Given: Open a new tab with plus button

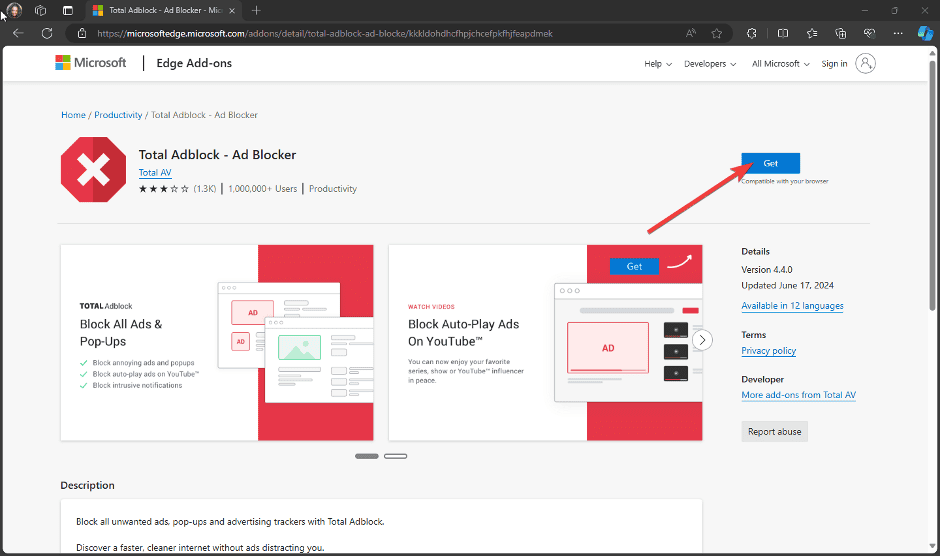Looking at the screenshot, I should point(256,10).
